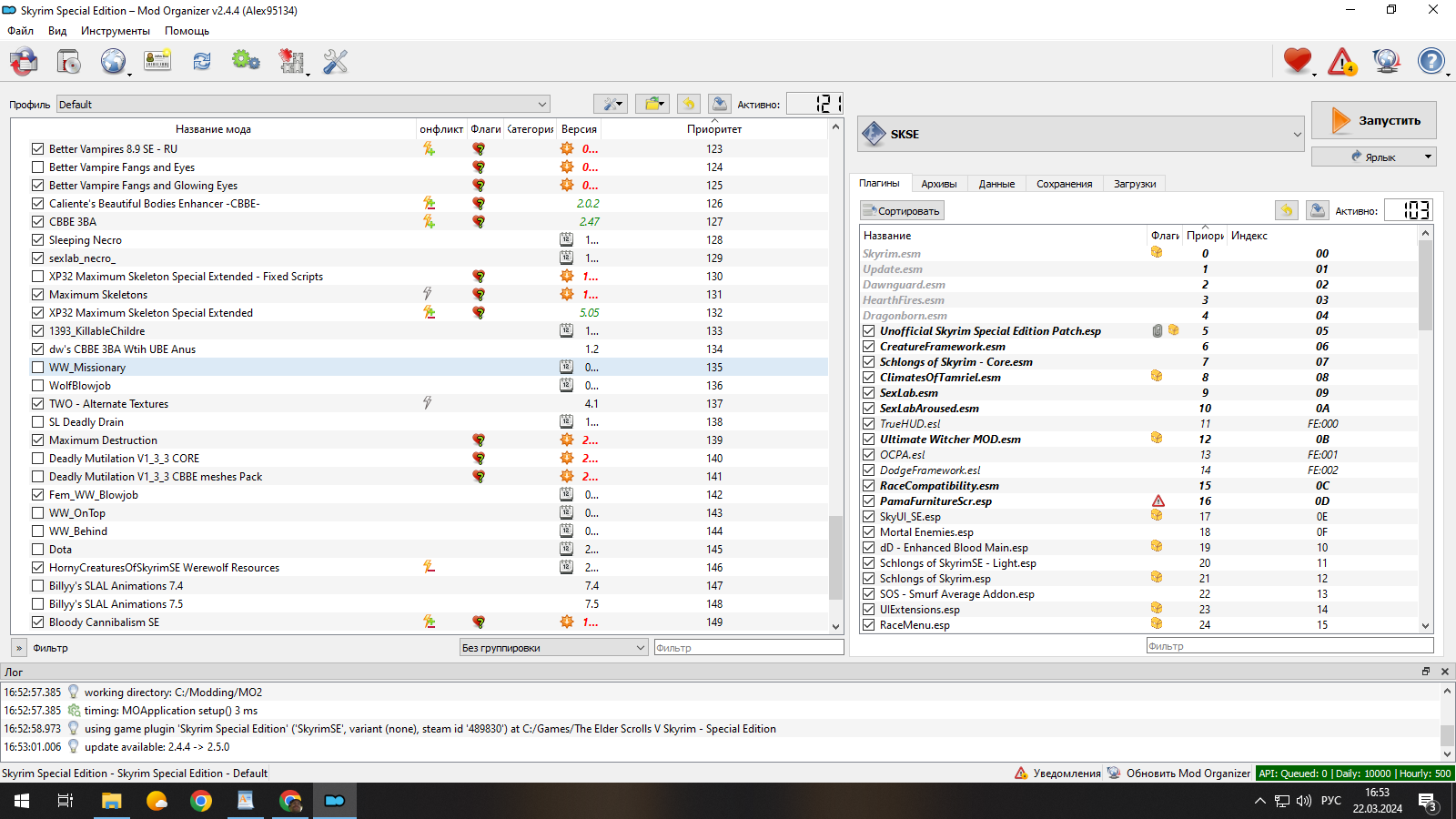Image resolution: width=1456 pixels, height=819 pixels.
Task: Focus the mod list Фильтр input field
Action: 749,648
